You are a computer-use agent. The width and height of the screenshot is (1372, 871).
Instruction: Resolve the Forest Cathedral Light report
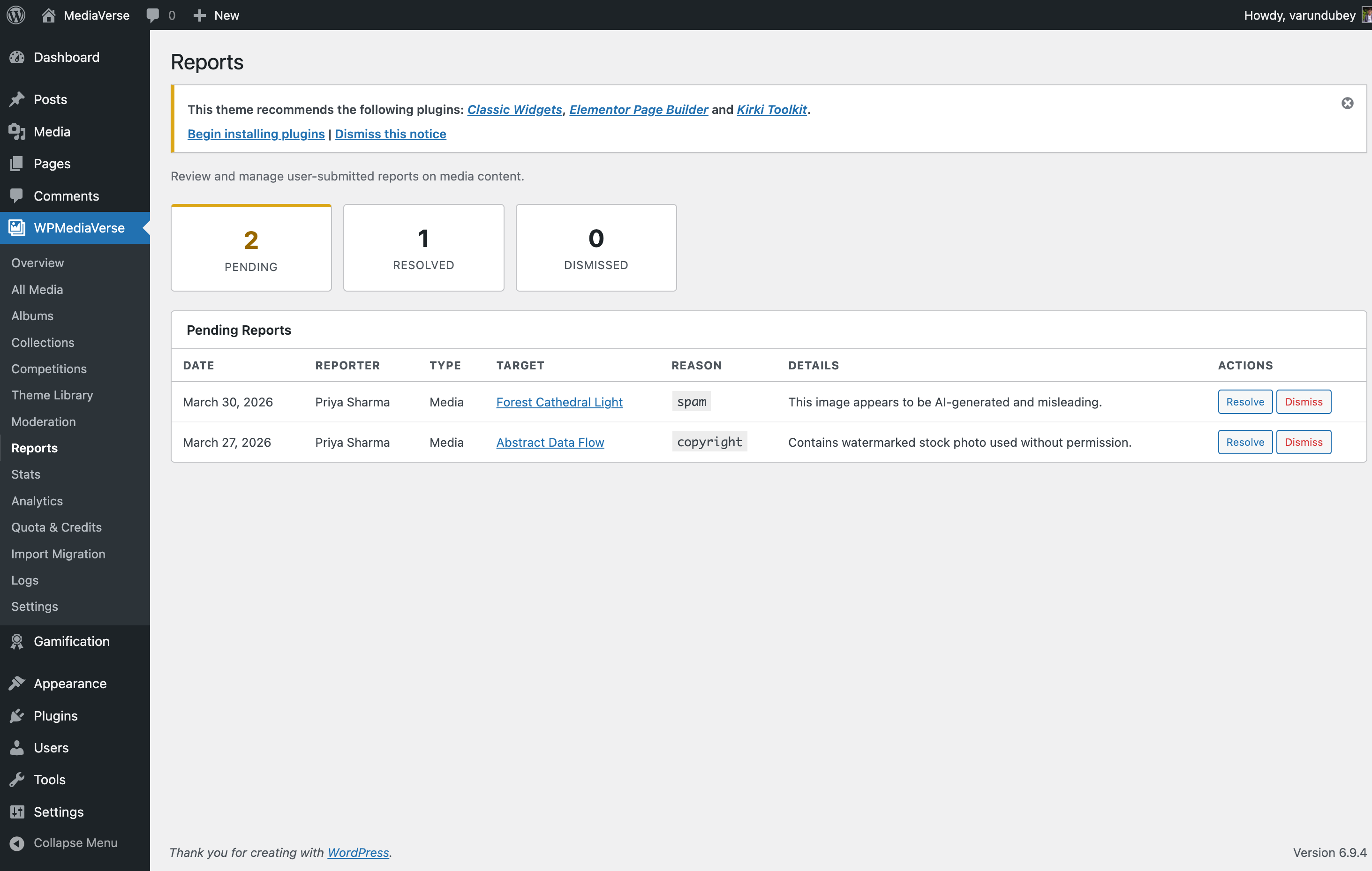click(1245, 402)
